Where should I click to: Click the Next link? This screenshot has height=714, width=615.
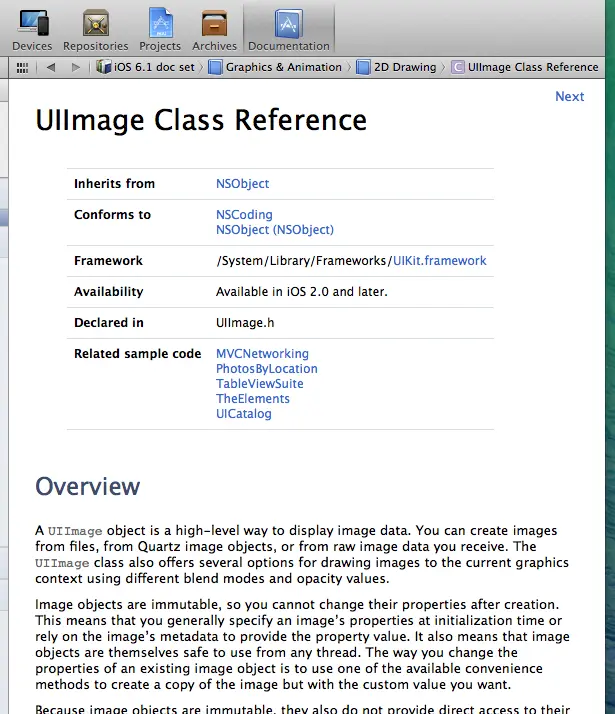[x=569, y=97]
